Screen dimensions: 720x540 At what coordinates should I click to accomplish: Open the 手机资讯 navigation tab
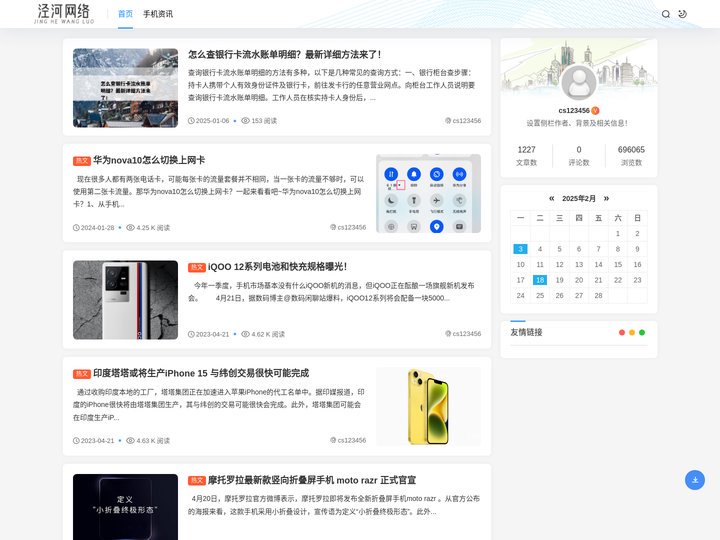tap(158, 14)
